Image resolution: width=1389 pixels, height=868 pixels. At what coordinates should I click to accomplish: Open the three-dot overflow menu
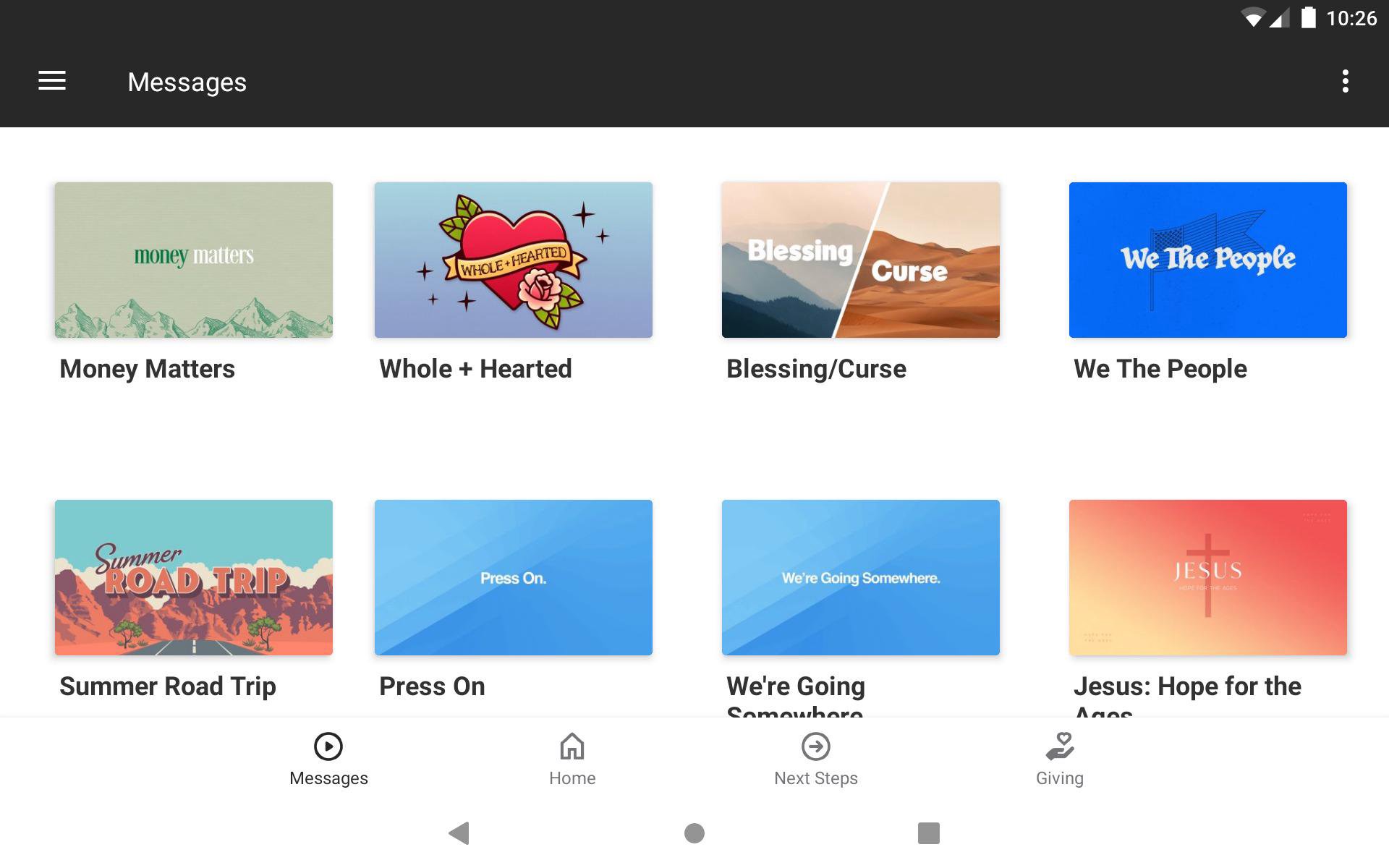pos(1345,81)
